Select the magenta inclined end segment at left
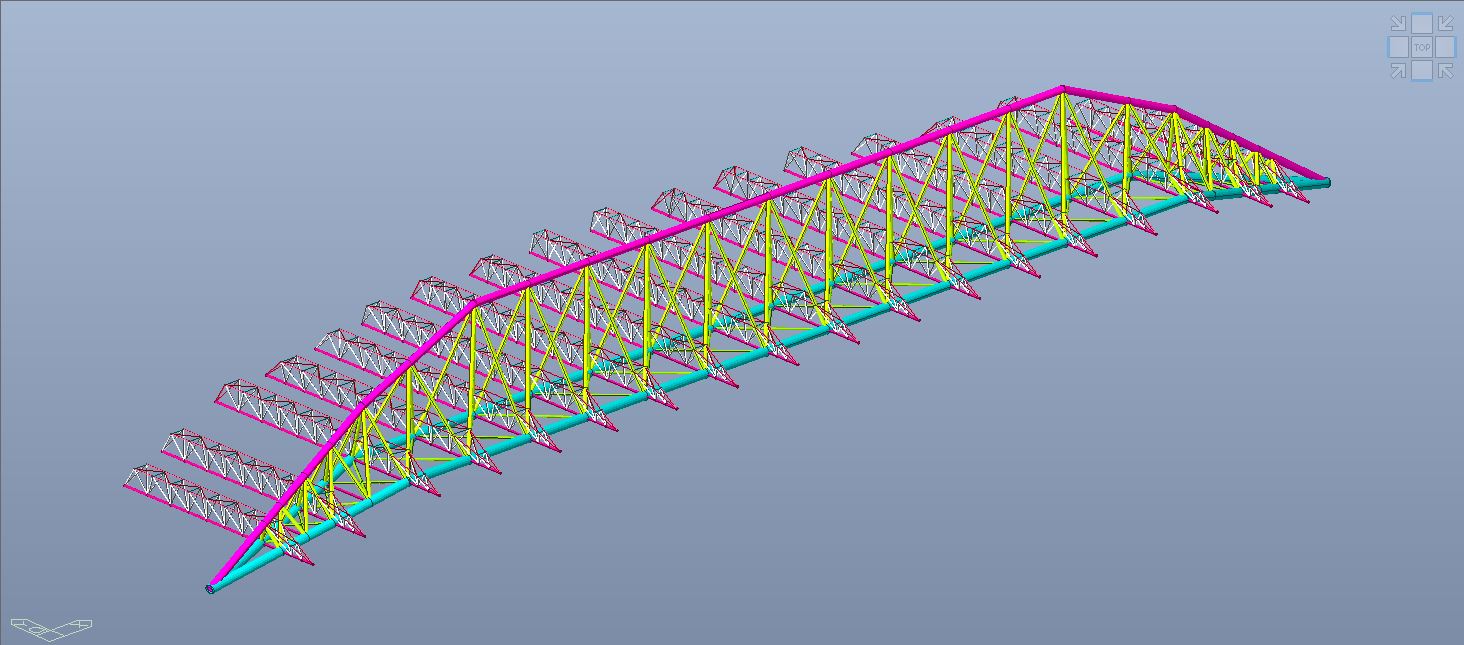Viewport: 1464px width, 645px height. coord(340,447)
